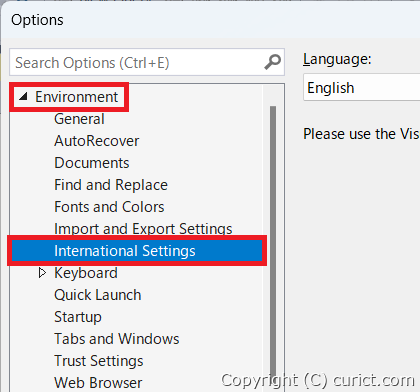Open the Keyboard settings page

[86, 273]
